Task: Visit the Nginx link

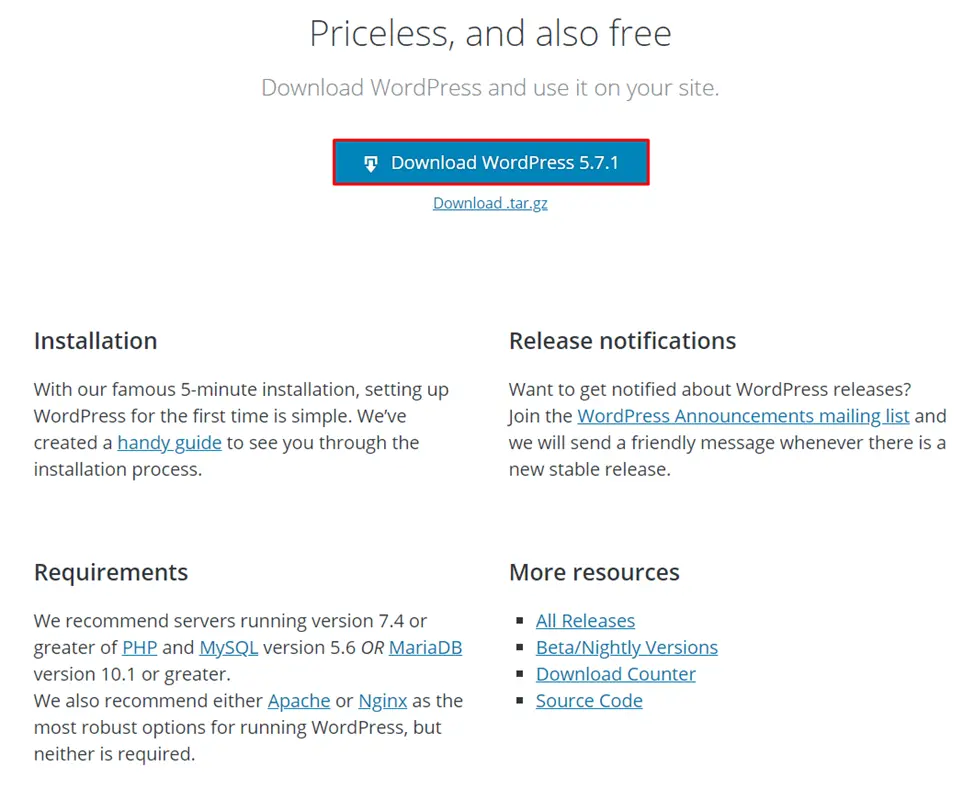Action: (x=382, y=701)
